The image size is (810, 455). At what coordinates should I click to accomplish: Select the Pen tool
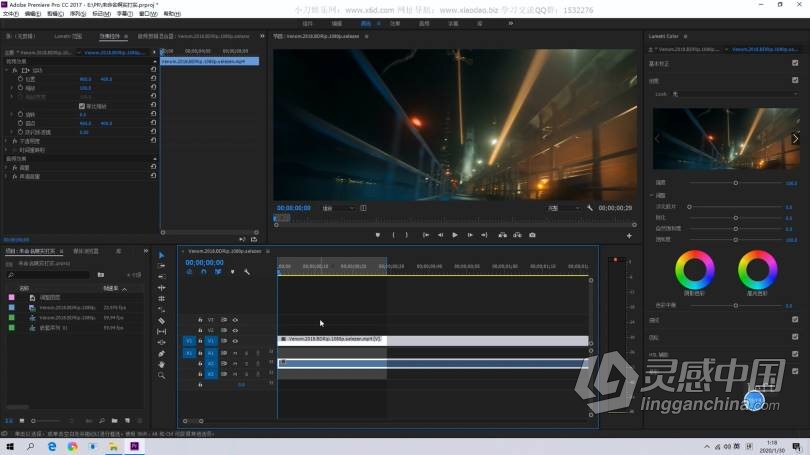click(161, 354)
